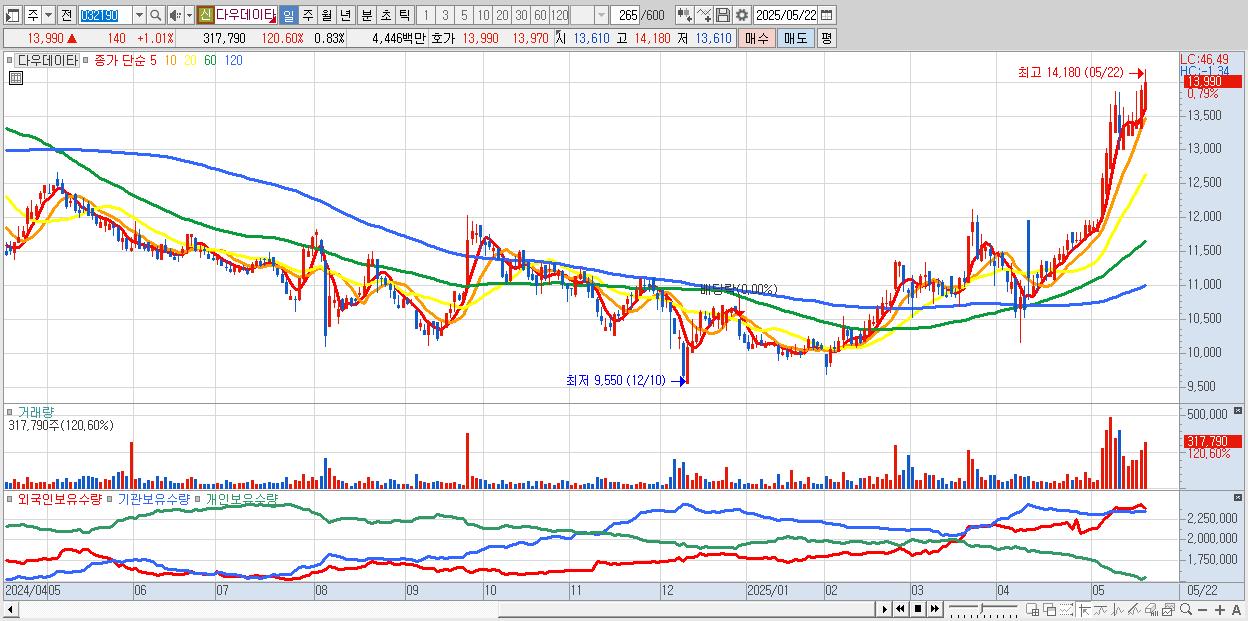Click the diagonal pencil drawing tool icon
Screen dimensions: 1248x621
tap(1134, 609)
